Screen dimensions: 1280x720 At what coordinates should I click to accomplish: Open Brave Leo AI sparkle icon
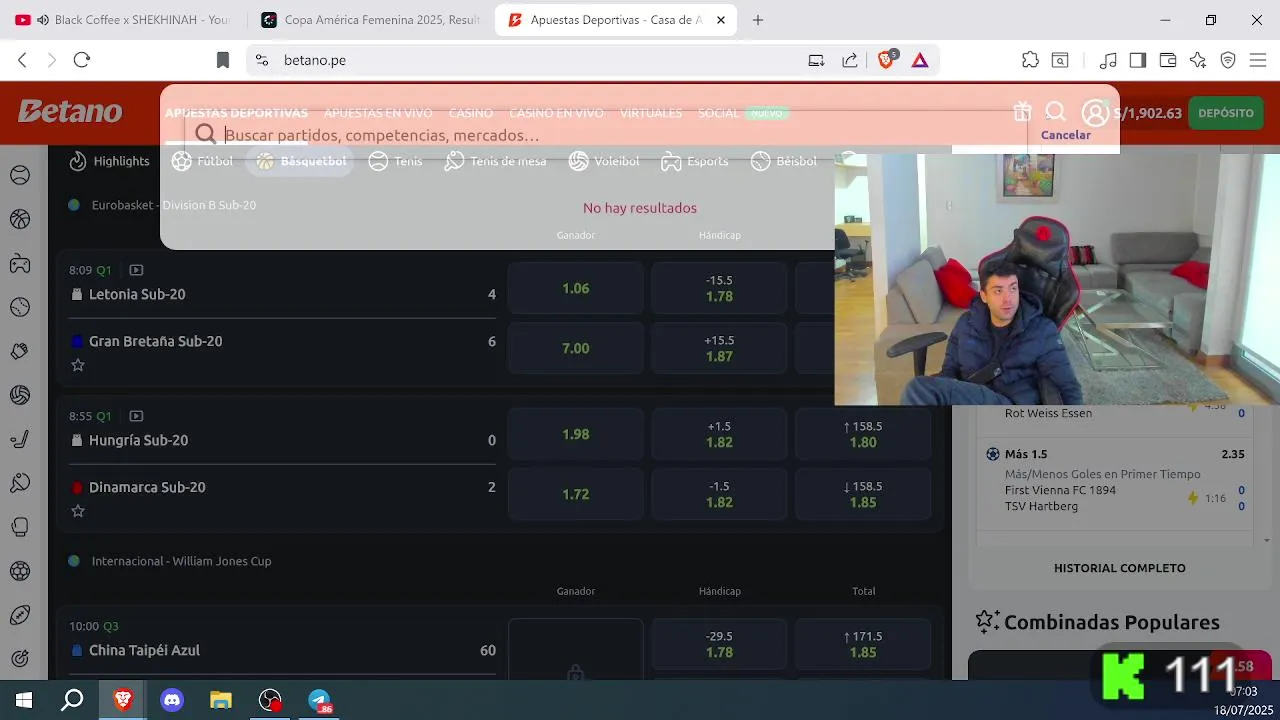coord(1198,60)
